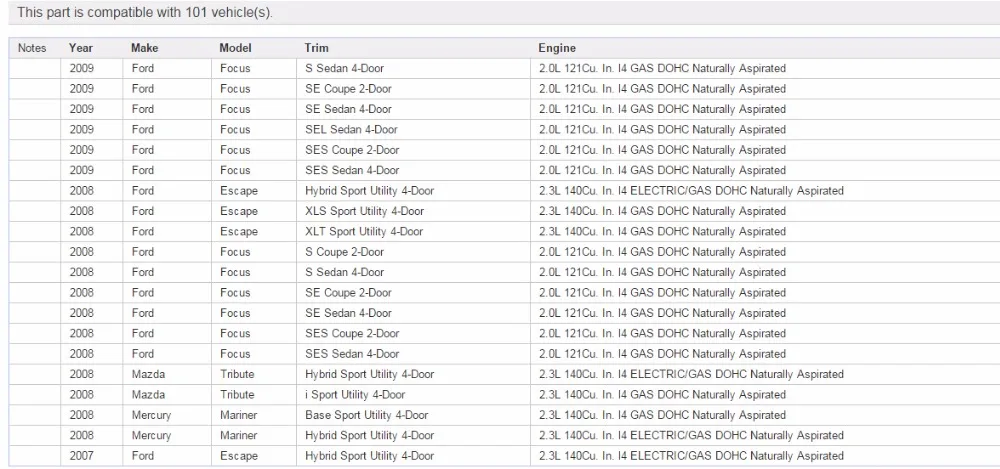The height and width of the screenshot is (469, 1000).
Task: Click the year '2008' in the XLT Sport Utility row
Action: click(x=82, y=232)
